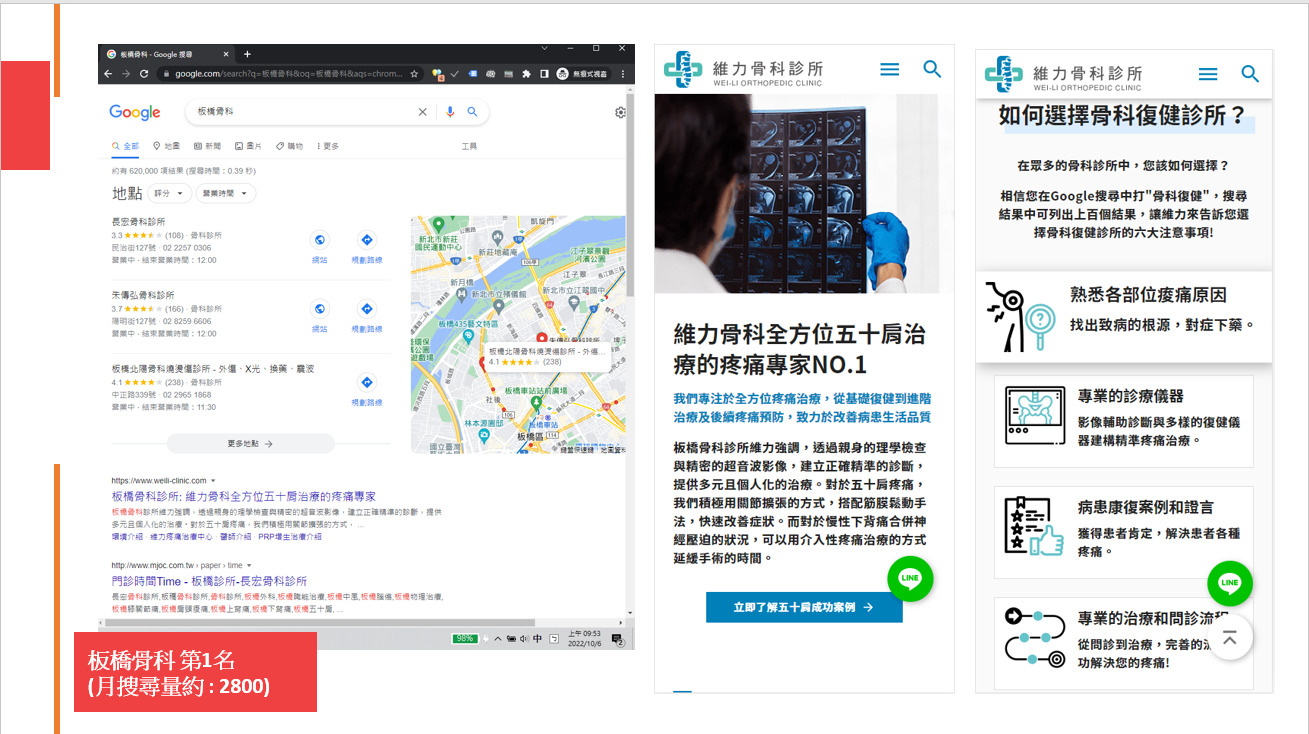The width and height of the screenshot is (1309, 734).
Task: Click the 長宏骨科診所 place listing title
Action: tap(138, 221)
